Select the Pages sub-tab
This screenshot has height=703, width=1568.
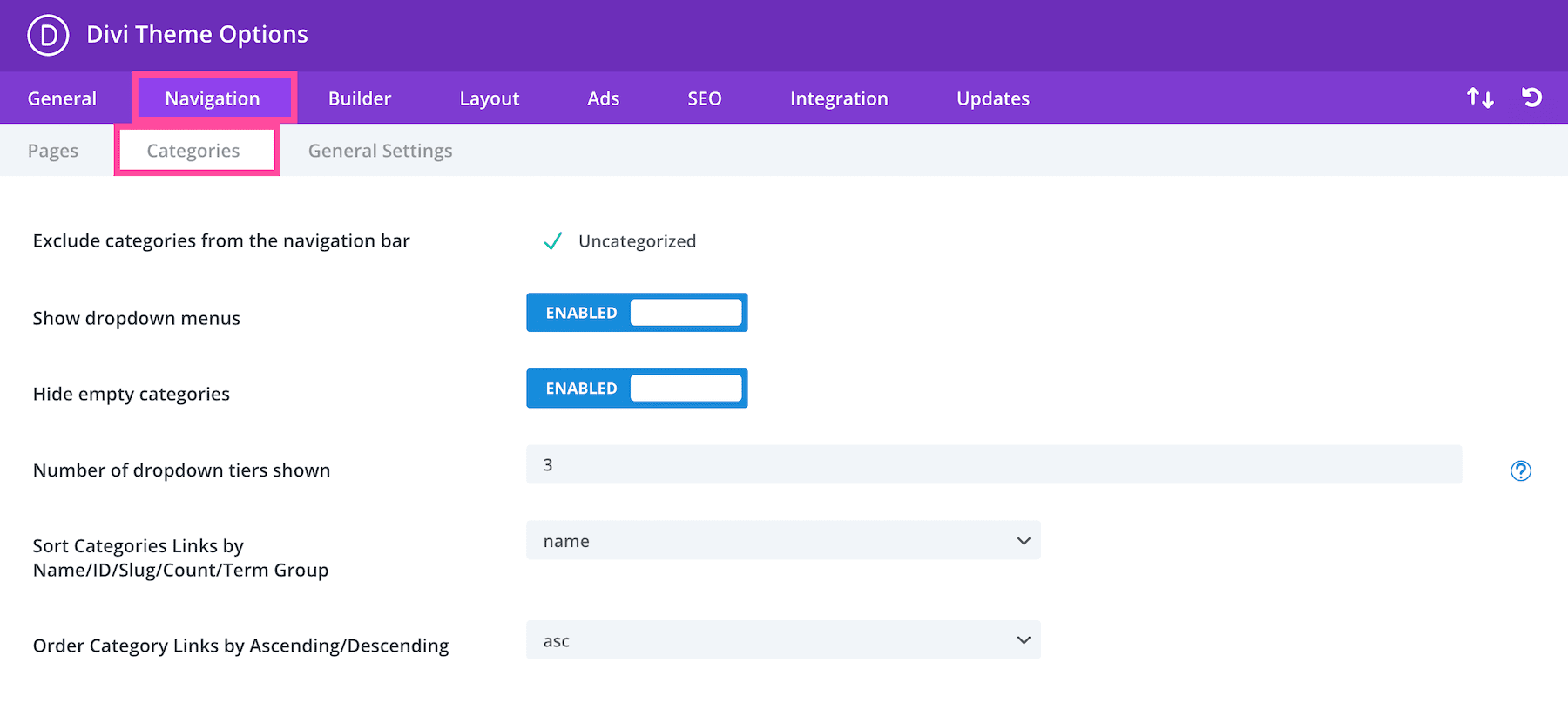pyautogui.click(x=53, y=151)
